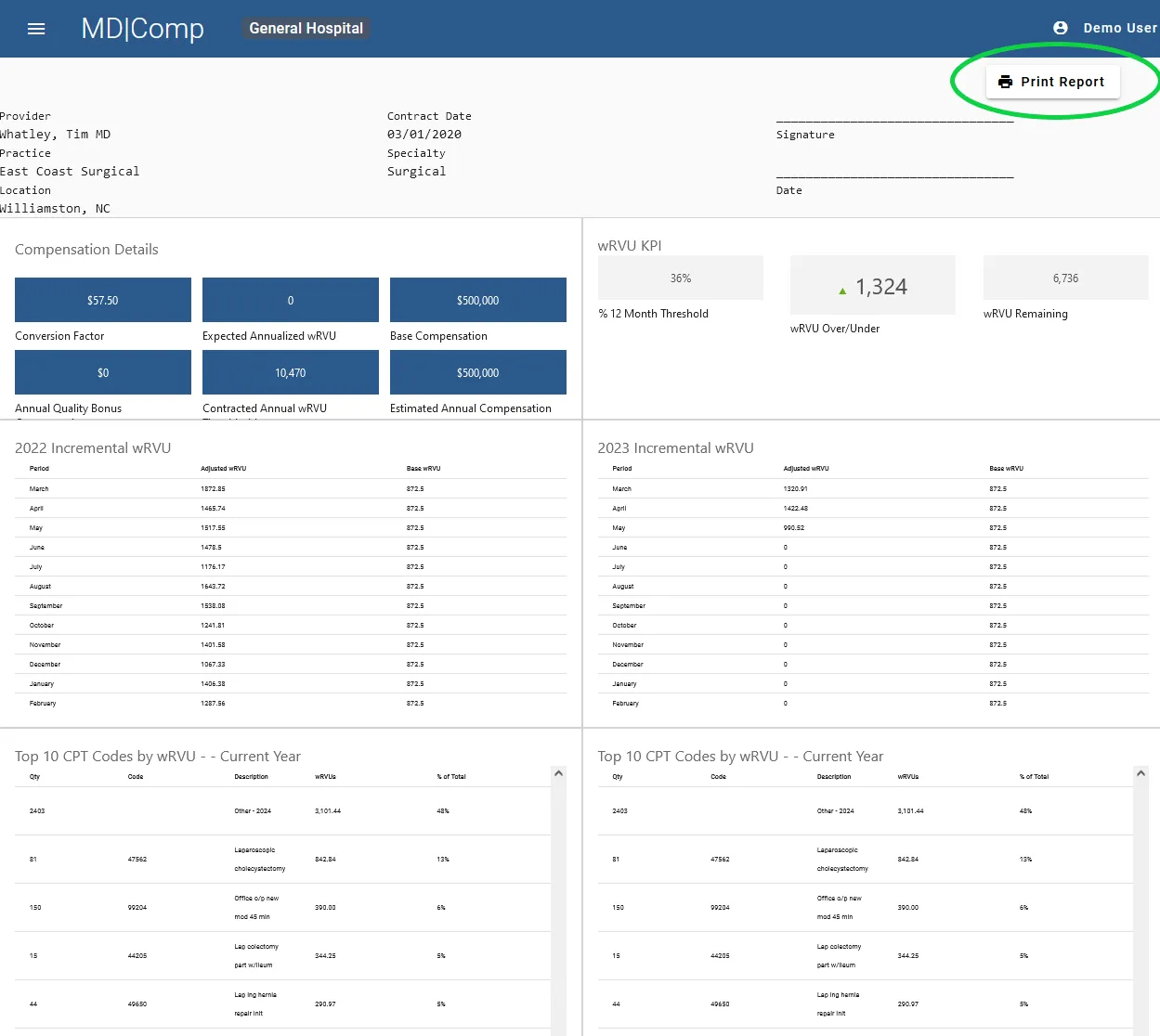Click Adjusted wRVU header in 2022 table
This screenshot has width=1160, height=1036.
click(223, 469)
